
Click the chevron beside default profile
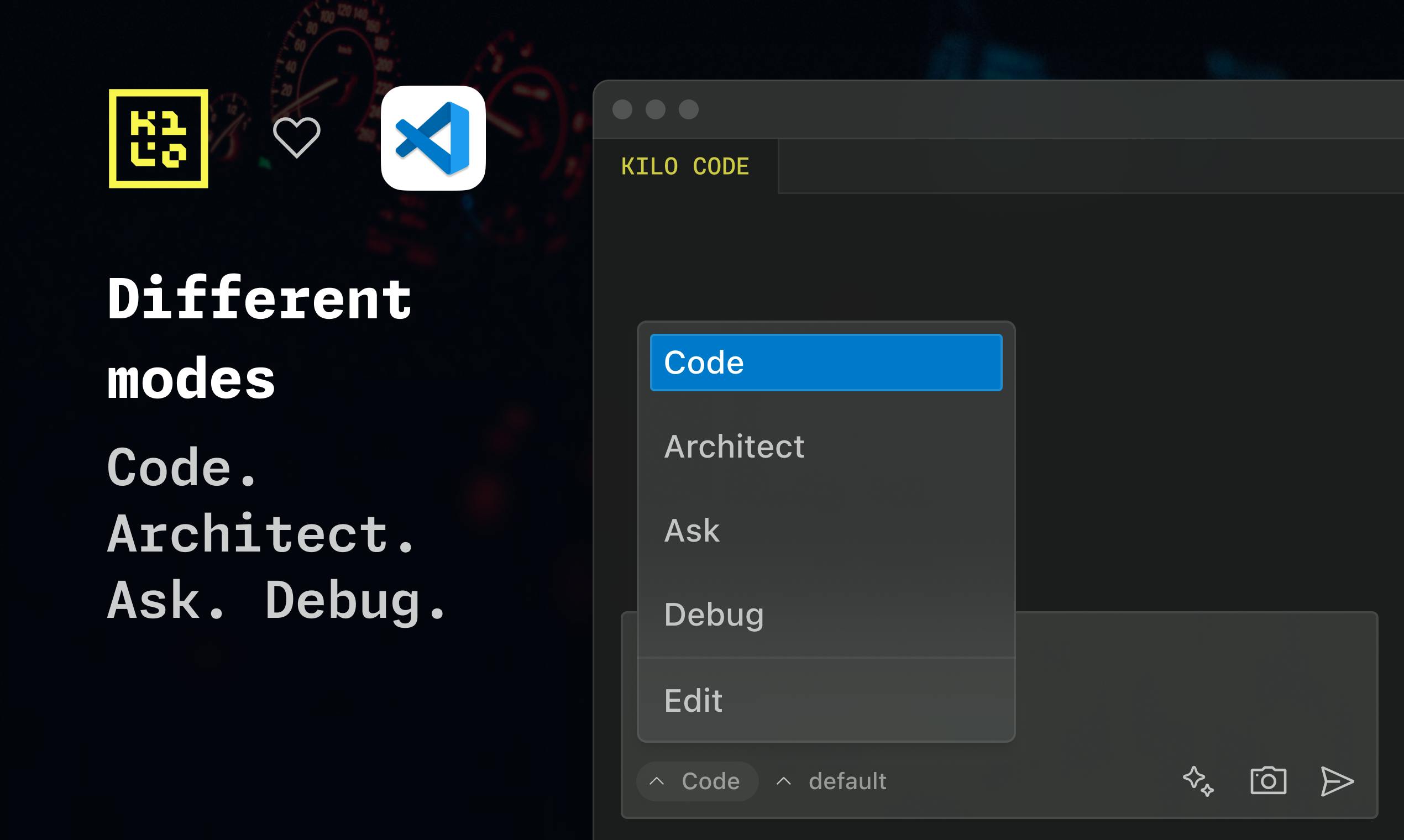(x=783, y=781)
